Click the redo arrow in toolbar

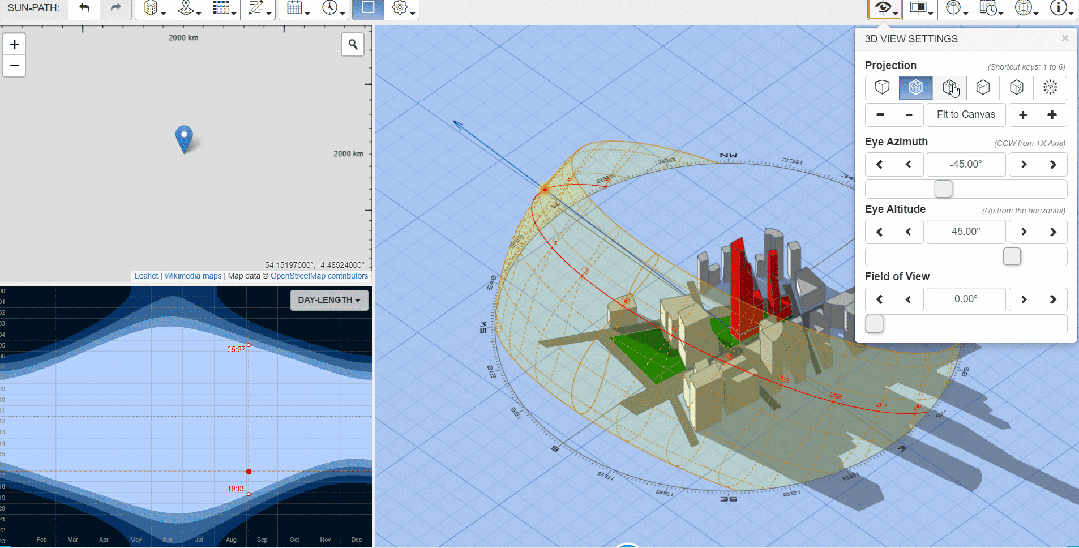click(x=115, y=8)
